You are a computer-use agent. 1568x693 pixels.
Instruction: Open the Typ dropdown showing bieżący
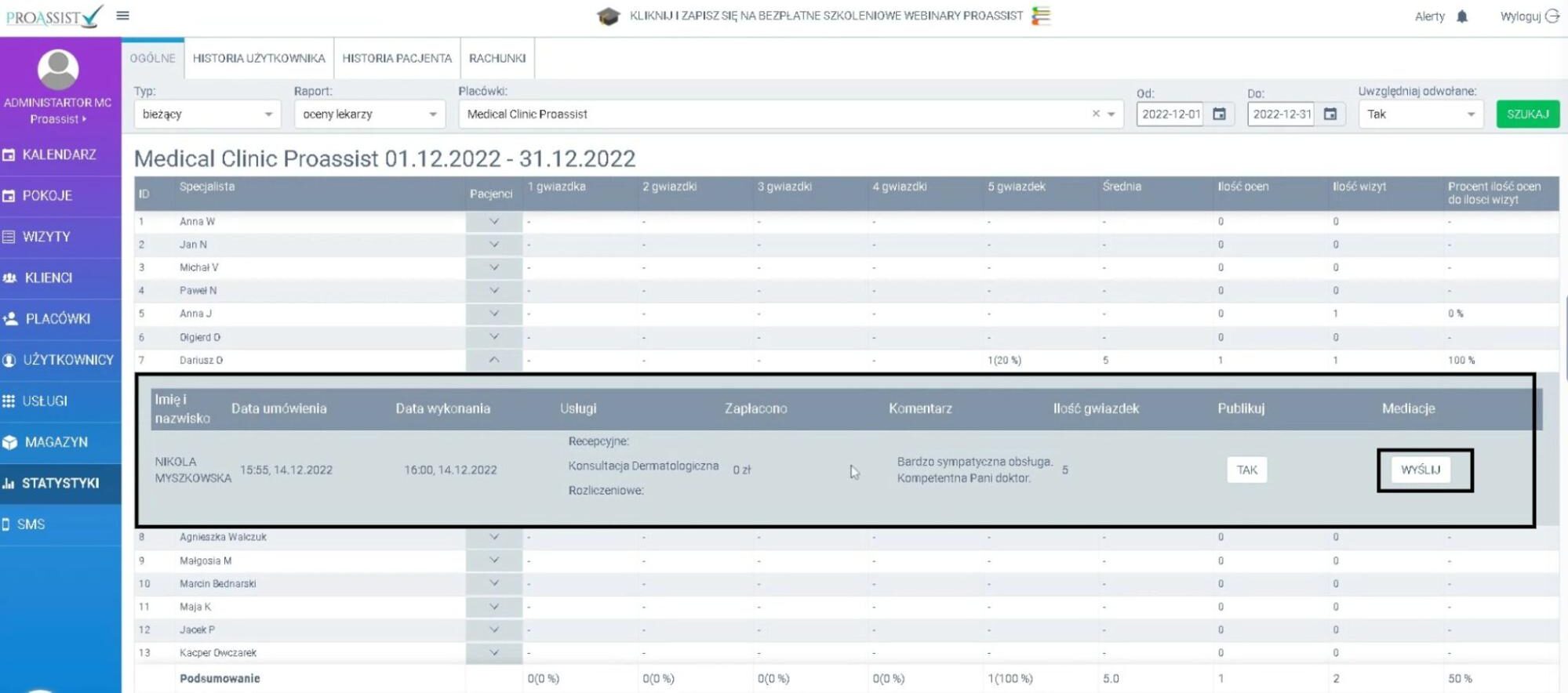coord(207,114)
